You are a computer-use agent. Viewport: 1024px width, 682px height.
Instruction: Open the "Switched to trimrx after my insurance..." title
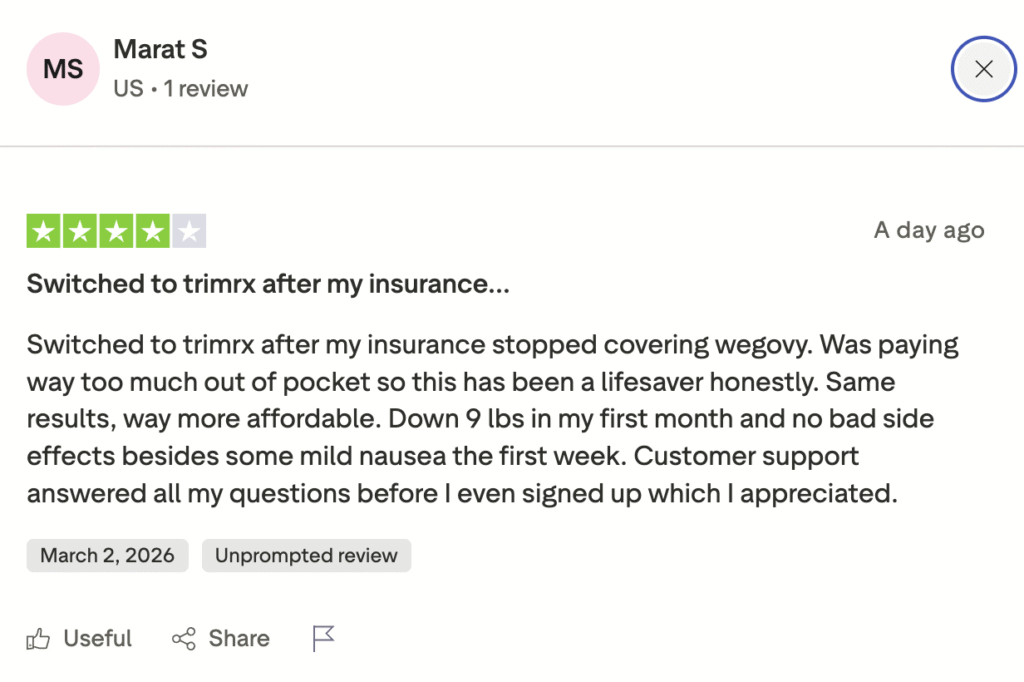pyautogui.click(x=268, y=284)
